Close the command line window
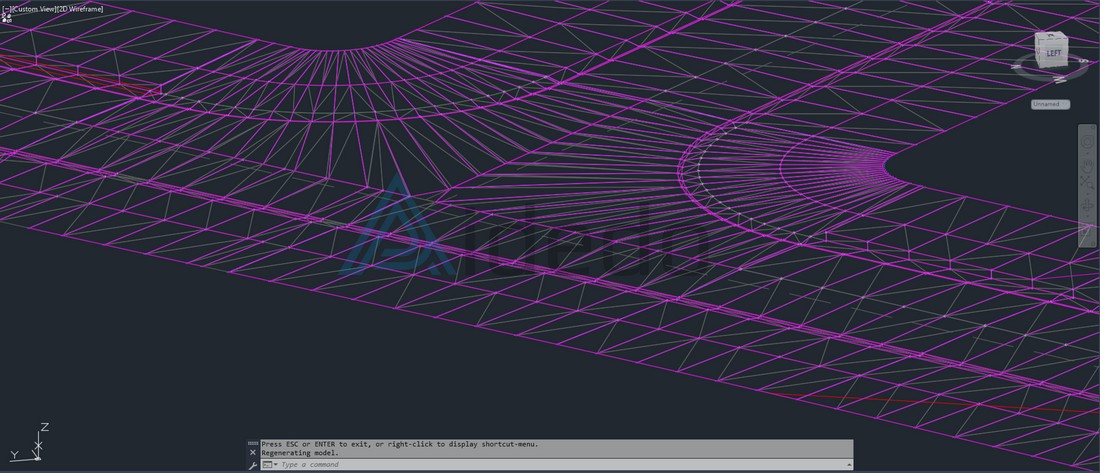The image size is (1100, 473). click(x=253, y=453)
